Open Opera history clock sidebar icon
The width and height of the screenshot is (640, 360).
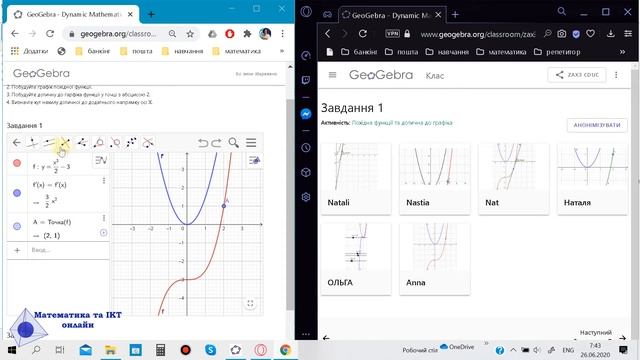click(306, 147)
